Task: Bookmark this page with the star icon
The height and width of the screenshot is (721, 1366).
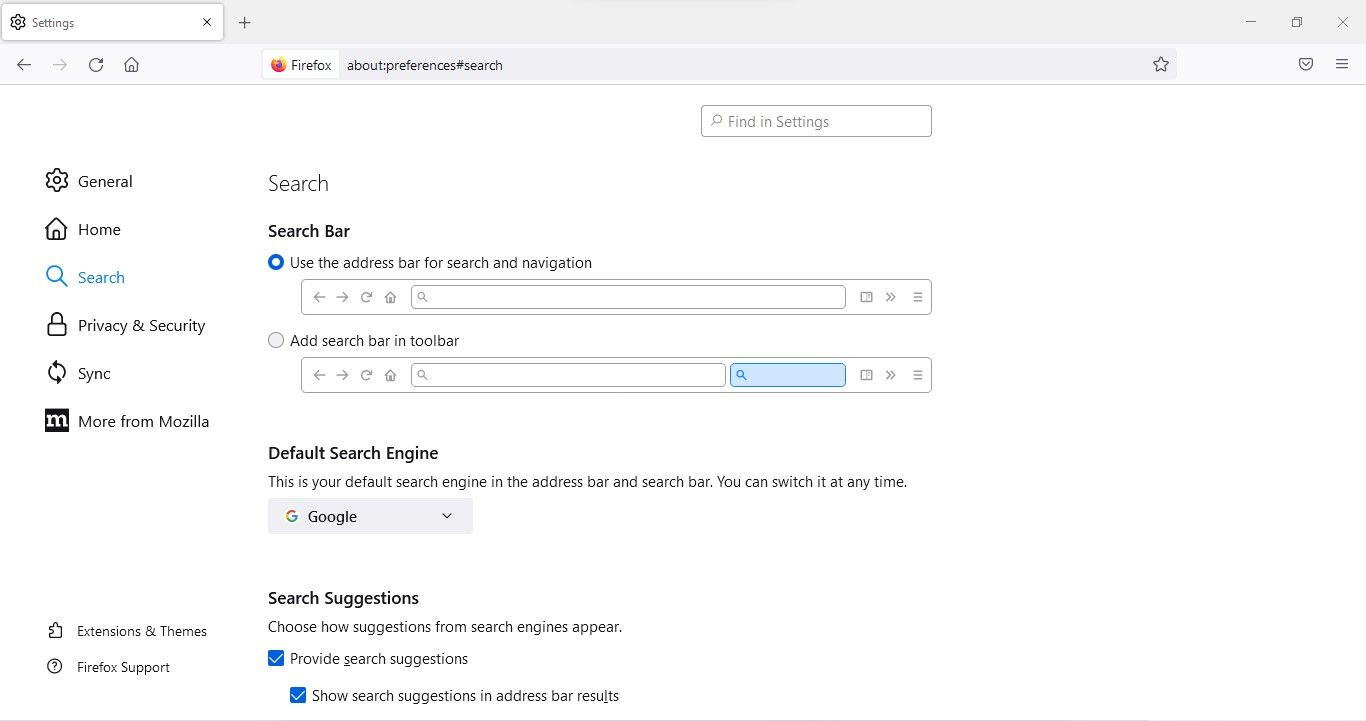Action: click(x=1160, y=65)
